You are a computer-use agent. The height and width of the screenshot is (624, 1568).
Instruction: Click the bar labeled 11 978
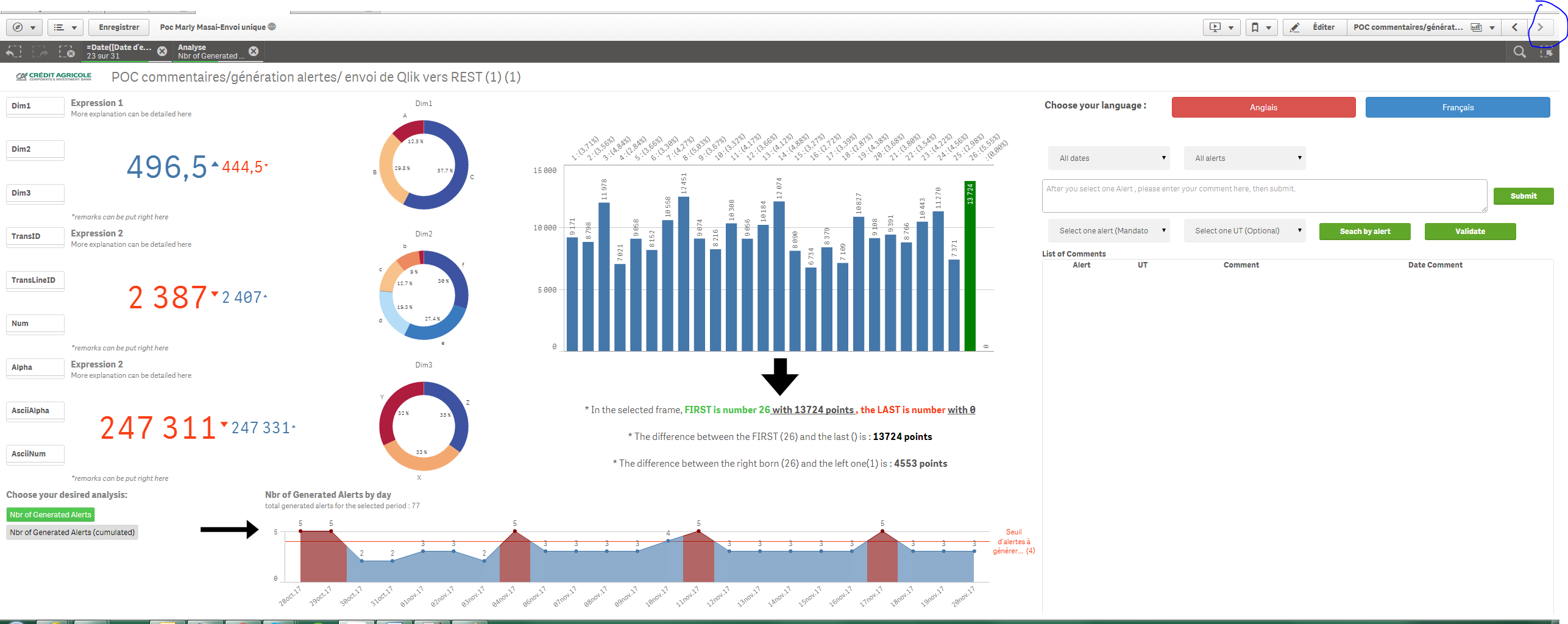point(604,277)
